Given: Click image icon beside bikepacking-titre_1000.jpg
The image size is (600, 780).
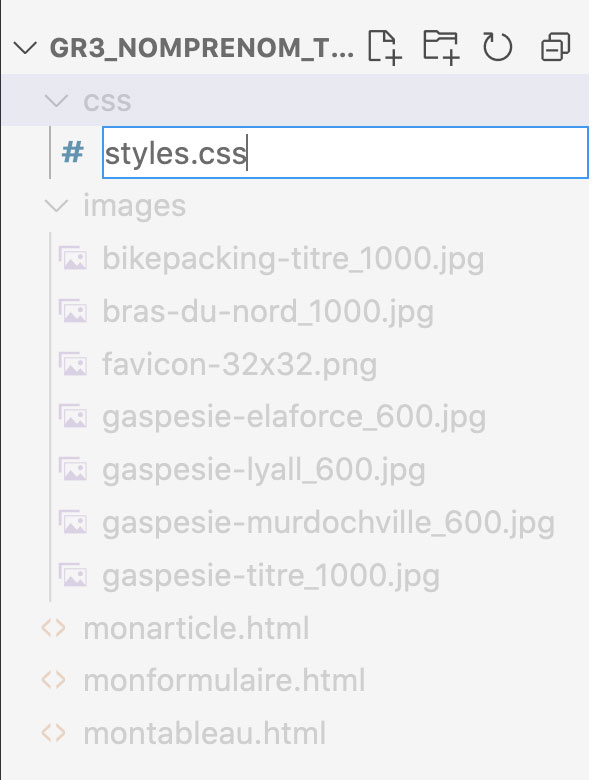Looking at the screenshot, I should click(72, 260).
